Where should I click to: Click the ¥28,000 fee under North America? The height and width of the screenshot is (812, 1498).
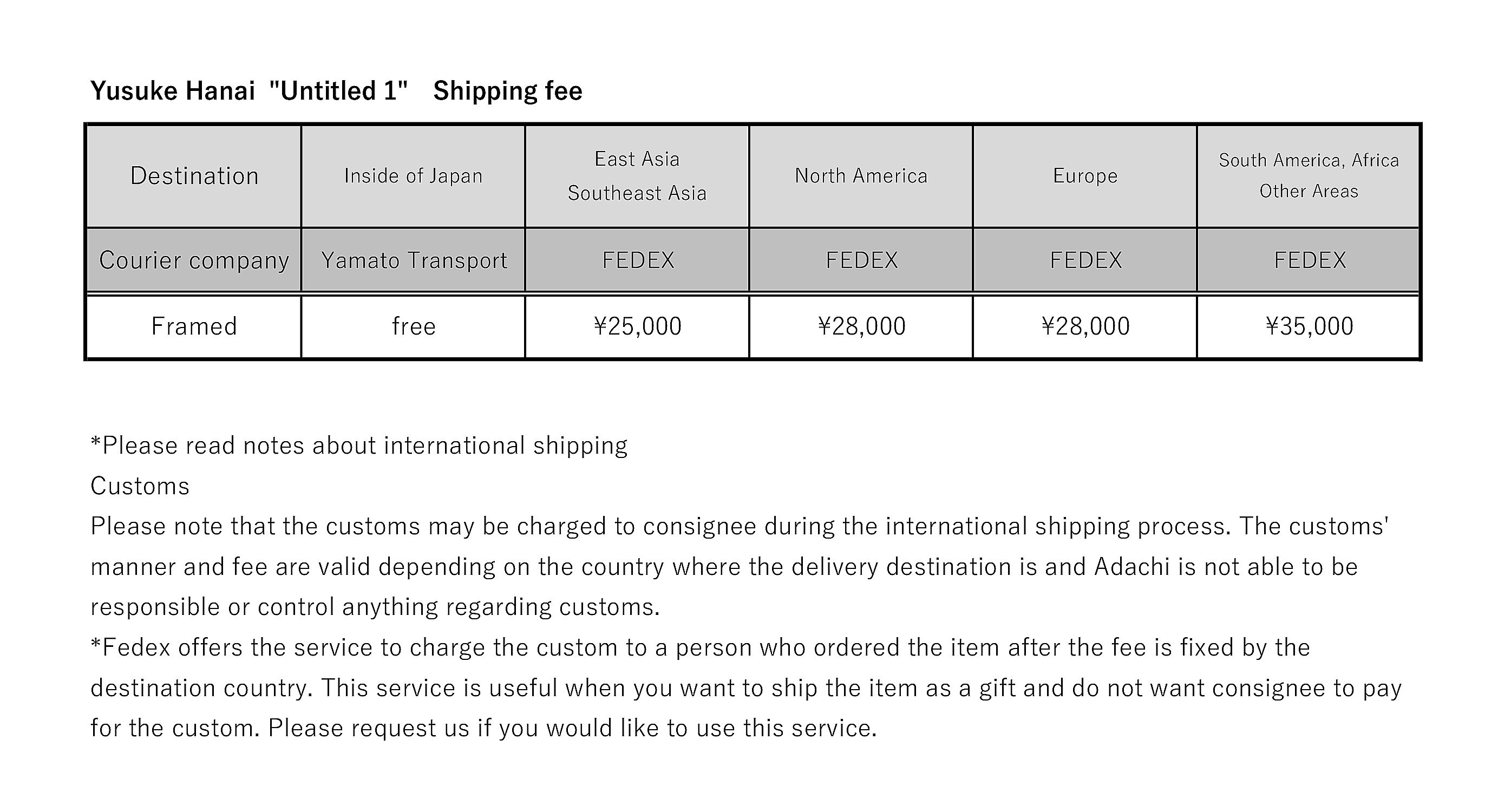pos(861,326)
